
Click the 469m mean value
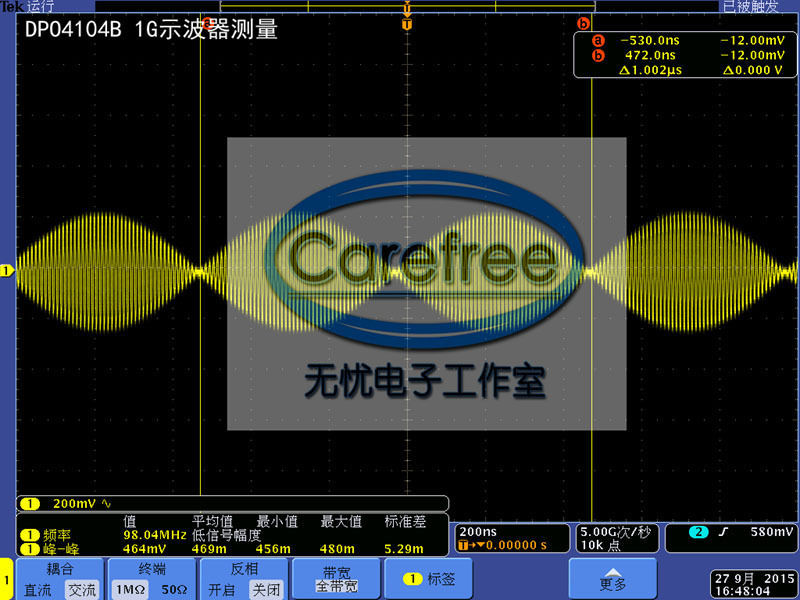[x=209, y=549]
